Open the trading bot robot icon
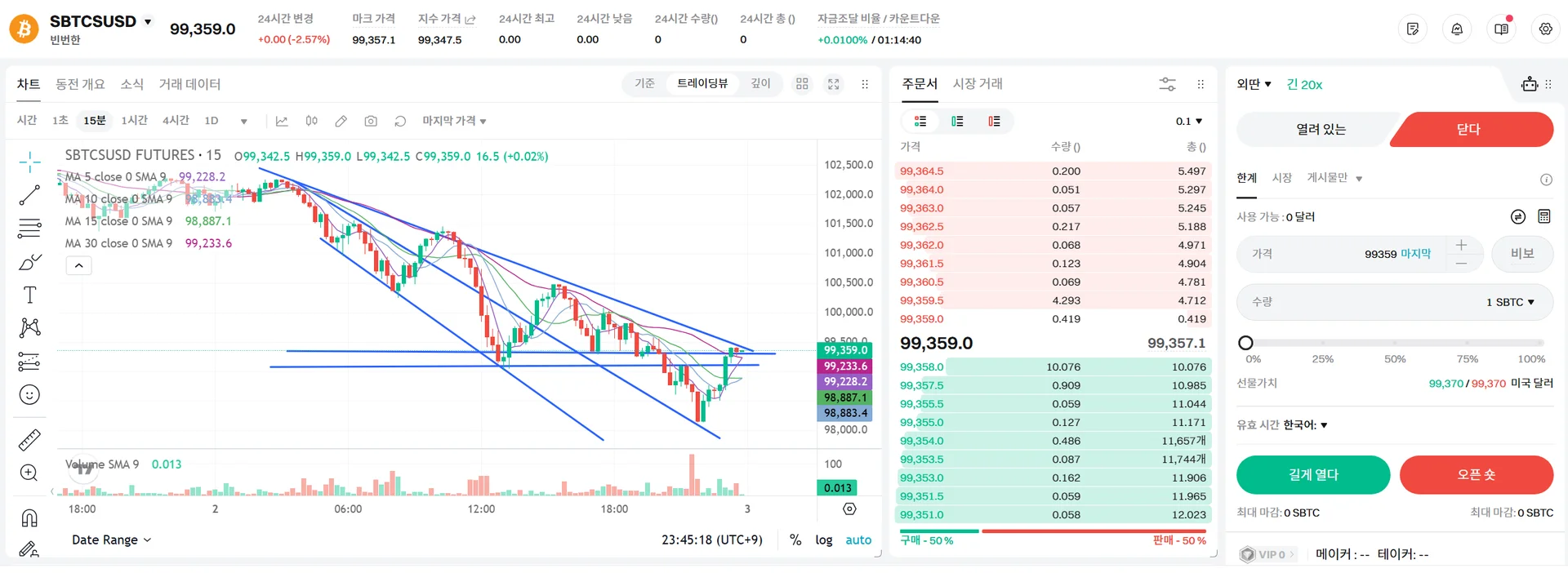The height and width of the screenshot is (573, 1568). pyautogui.click(x=1529, y=84)
